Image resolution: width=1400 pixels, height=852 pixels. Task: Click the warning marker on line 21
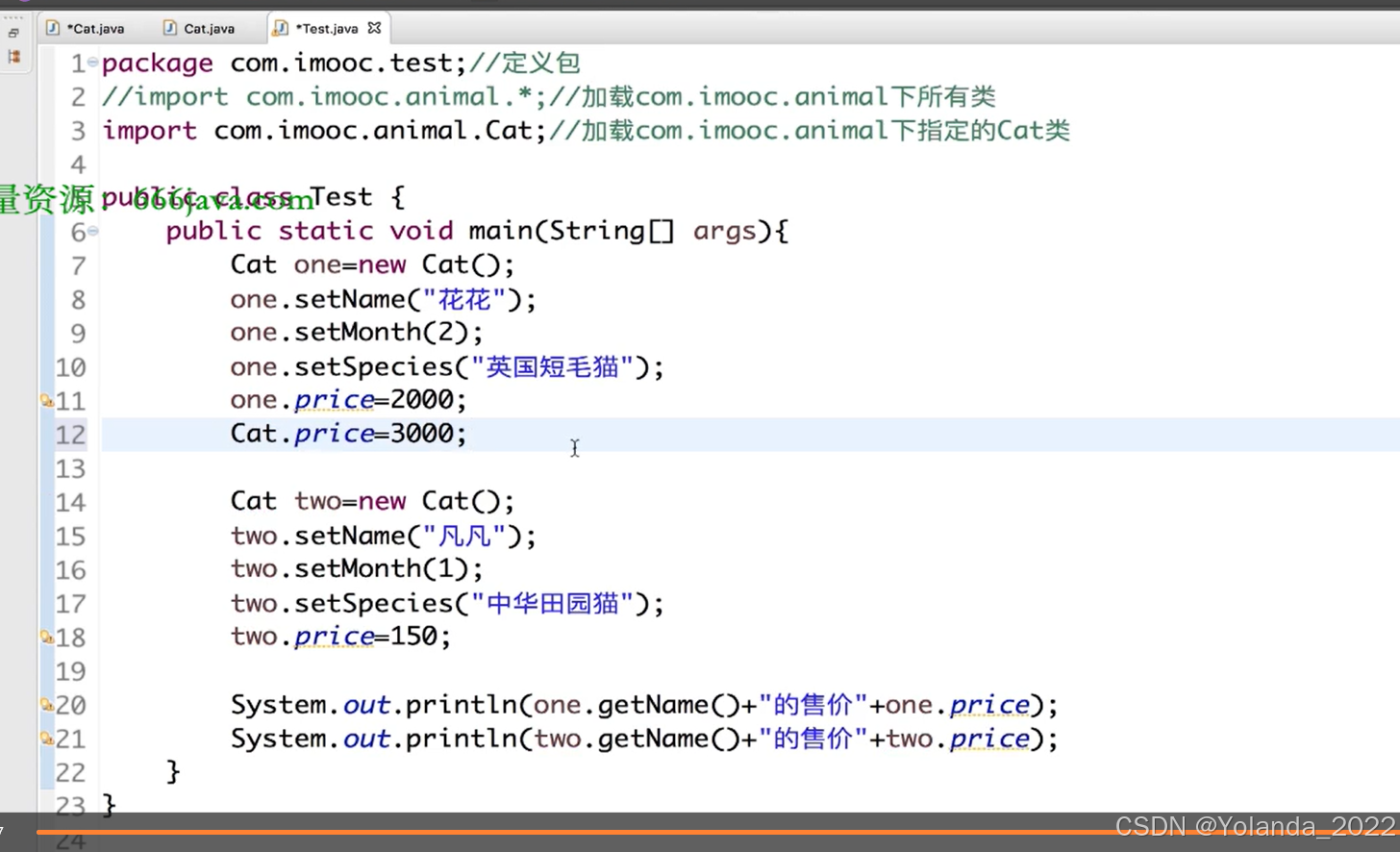[x=46, y=739]
